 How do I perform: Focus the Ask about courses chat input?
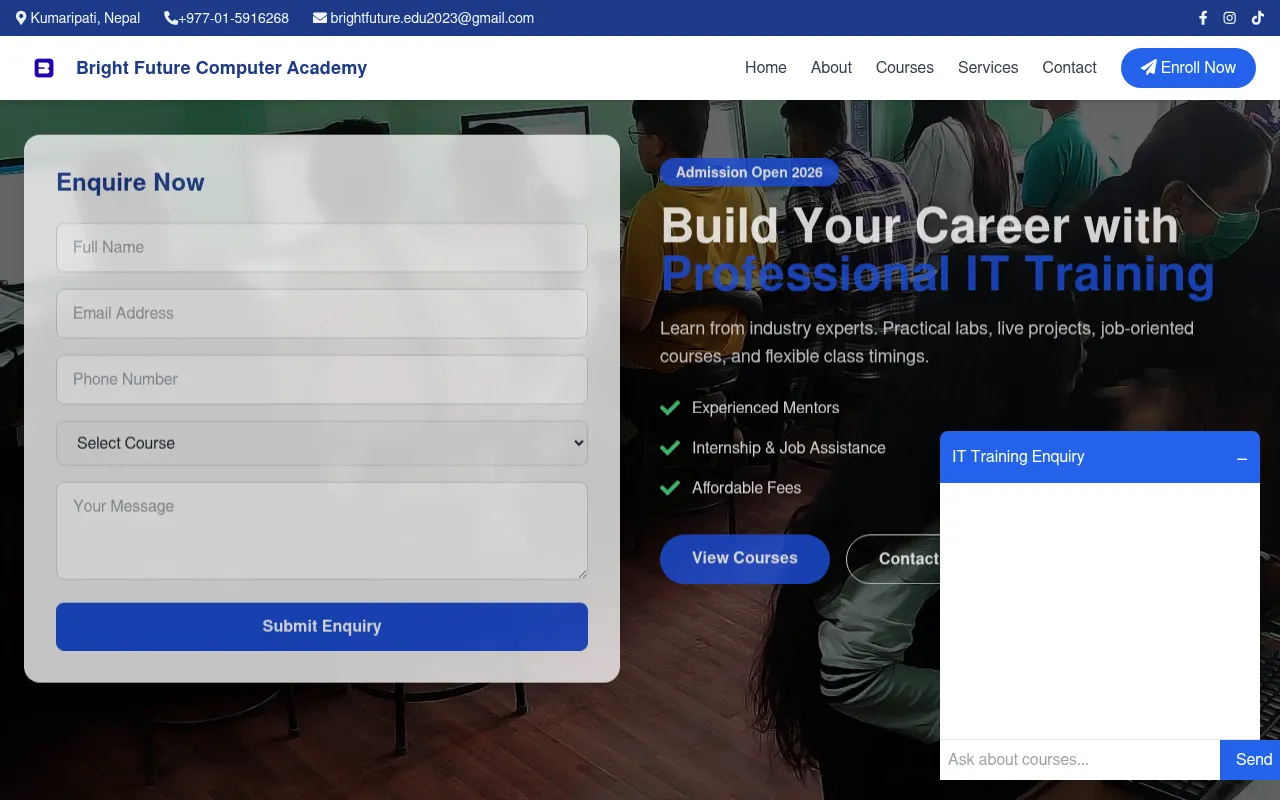tap(1080, 760)
